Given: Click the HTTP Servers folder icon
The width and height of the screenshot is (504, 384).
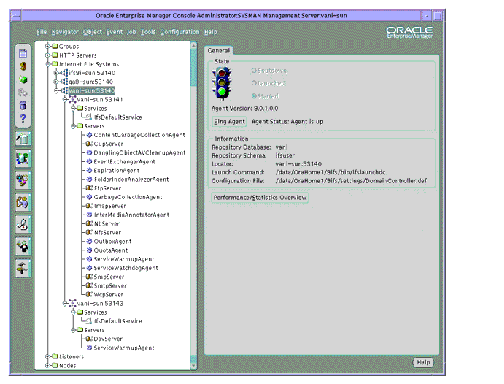Looking at the screenshot, I should [x=55, y=55].
